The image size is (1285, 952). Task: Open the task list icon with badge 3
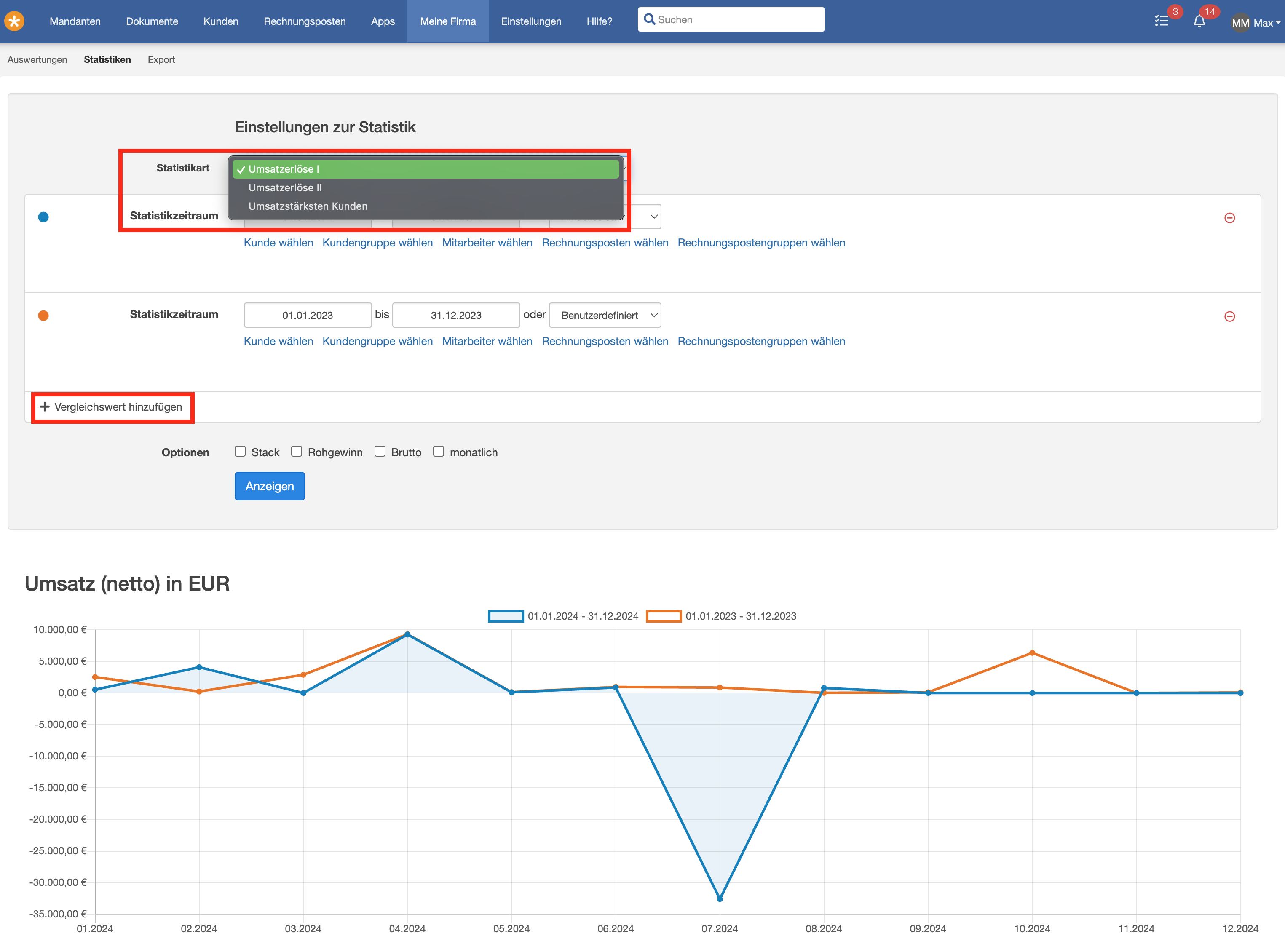tap(1162, 21)
